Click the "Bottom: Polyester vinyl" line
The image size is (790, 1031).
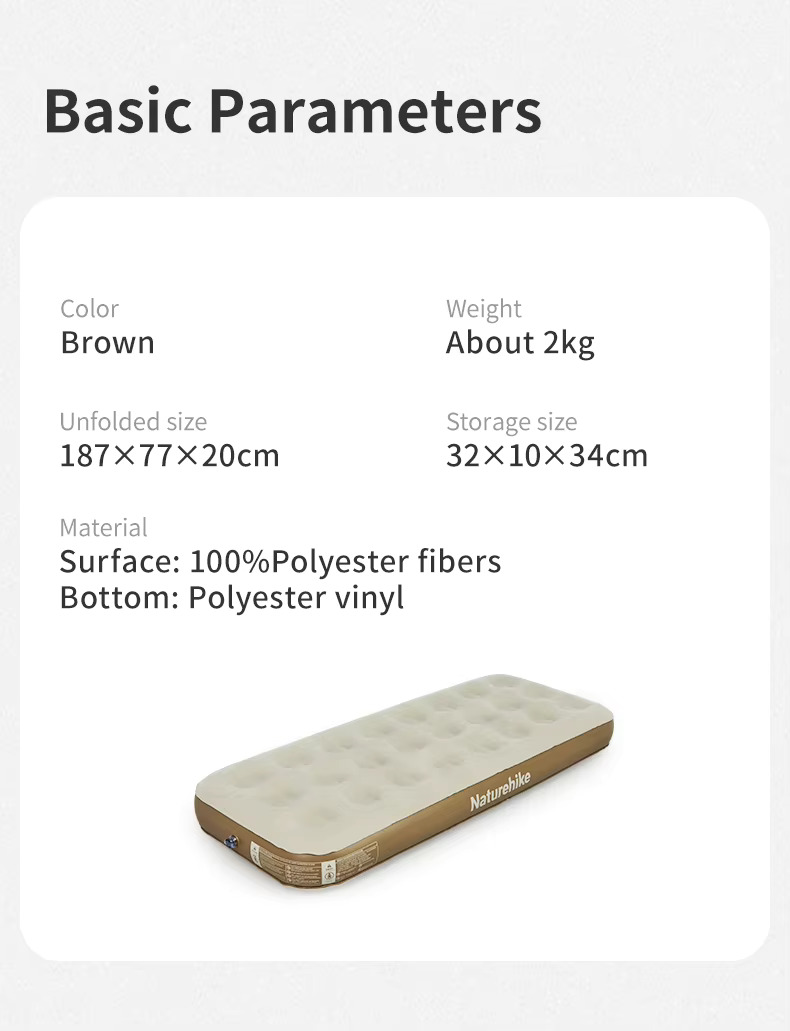(232, 598)
